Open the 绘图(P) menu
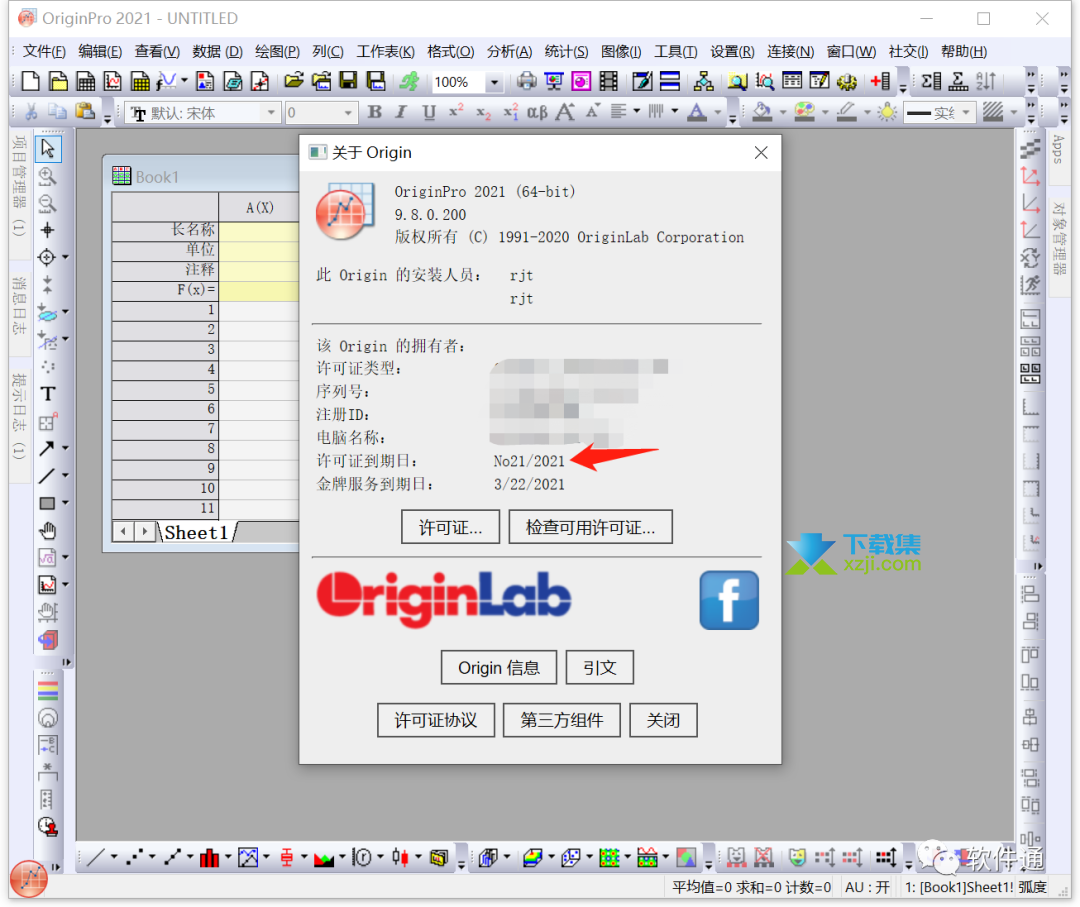The width and height of the screenshot is (1080, 907). (278, 52)
